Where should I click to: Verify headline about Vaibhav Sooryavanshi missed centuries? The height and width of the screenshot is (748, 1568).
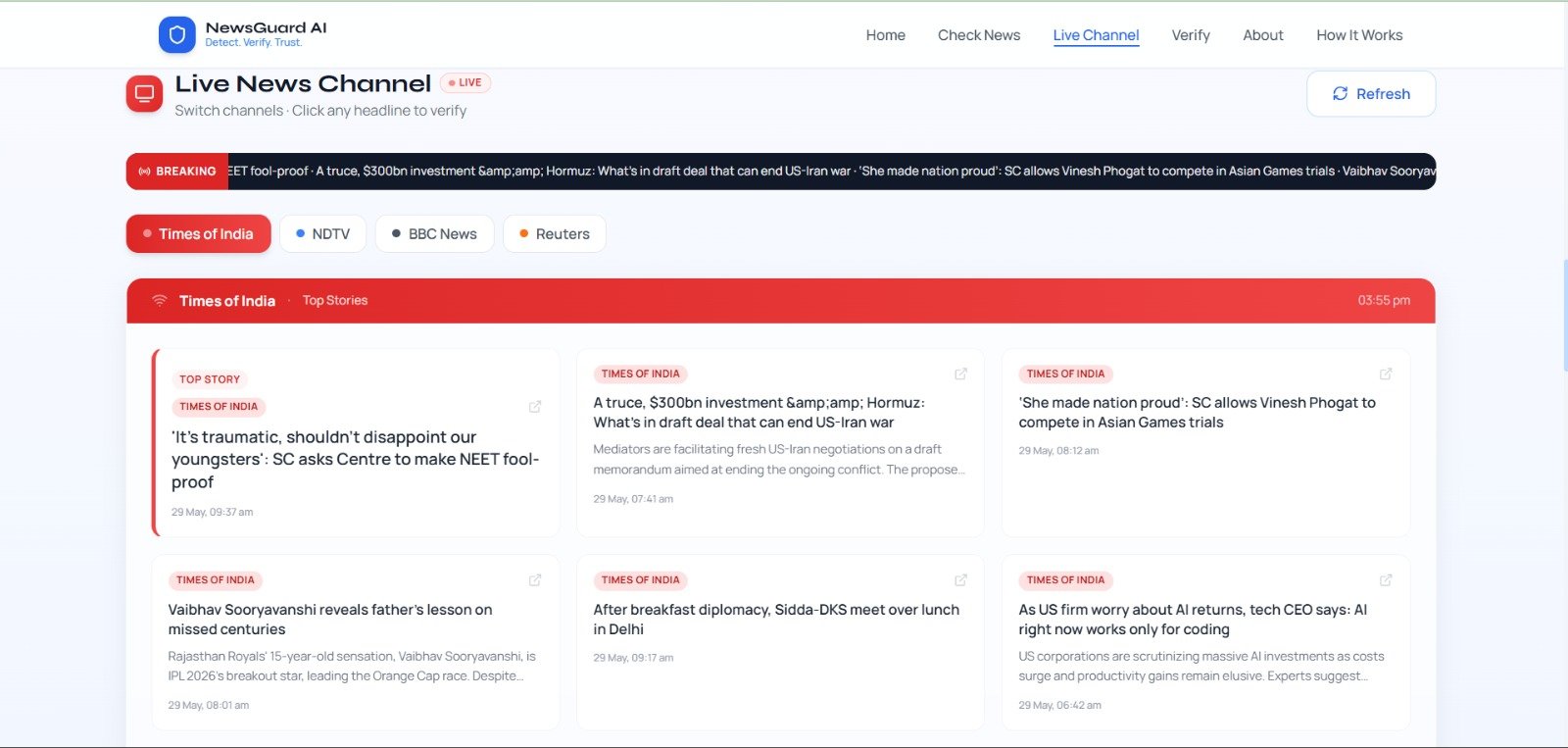point(330,620)
